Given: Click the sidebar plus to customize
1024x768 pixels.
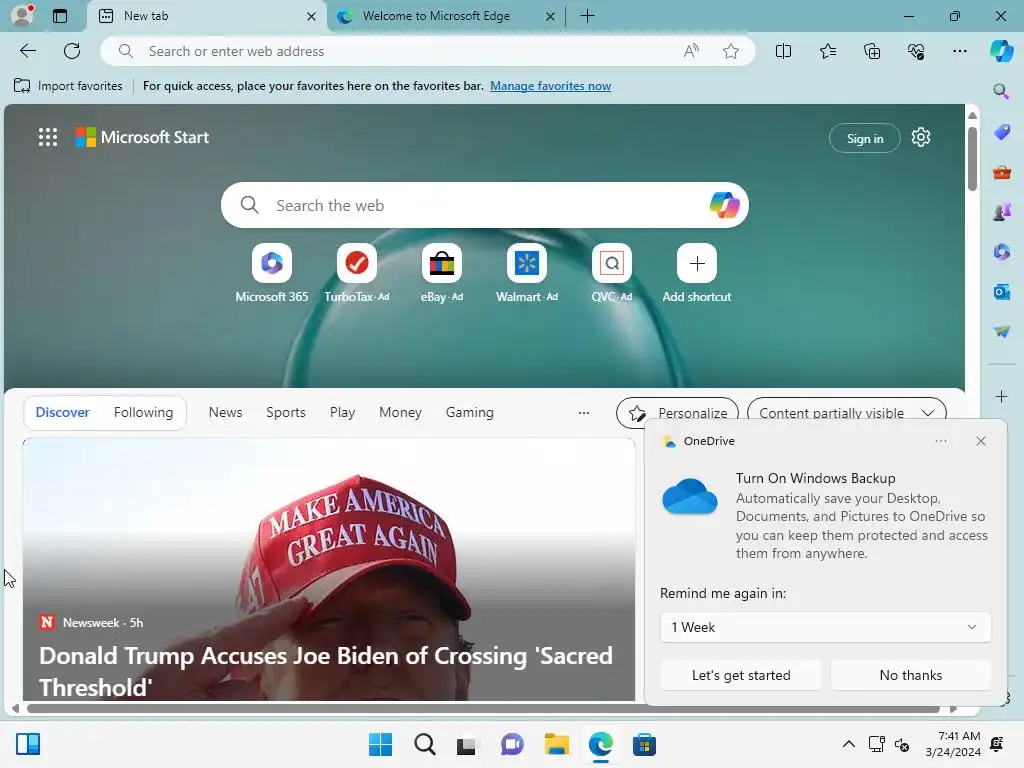Looking at the screenshot, I should (x=1001, y=396).
